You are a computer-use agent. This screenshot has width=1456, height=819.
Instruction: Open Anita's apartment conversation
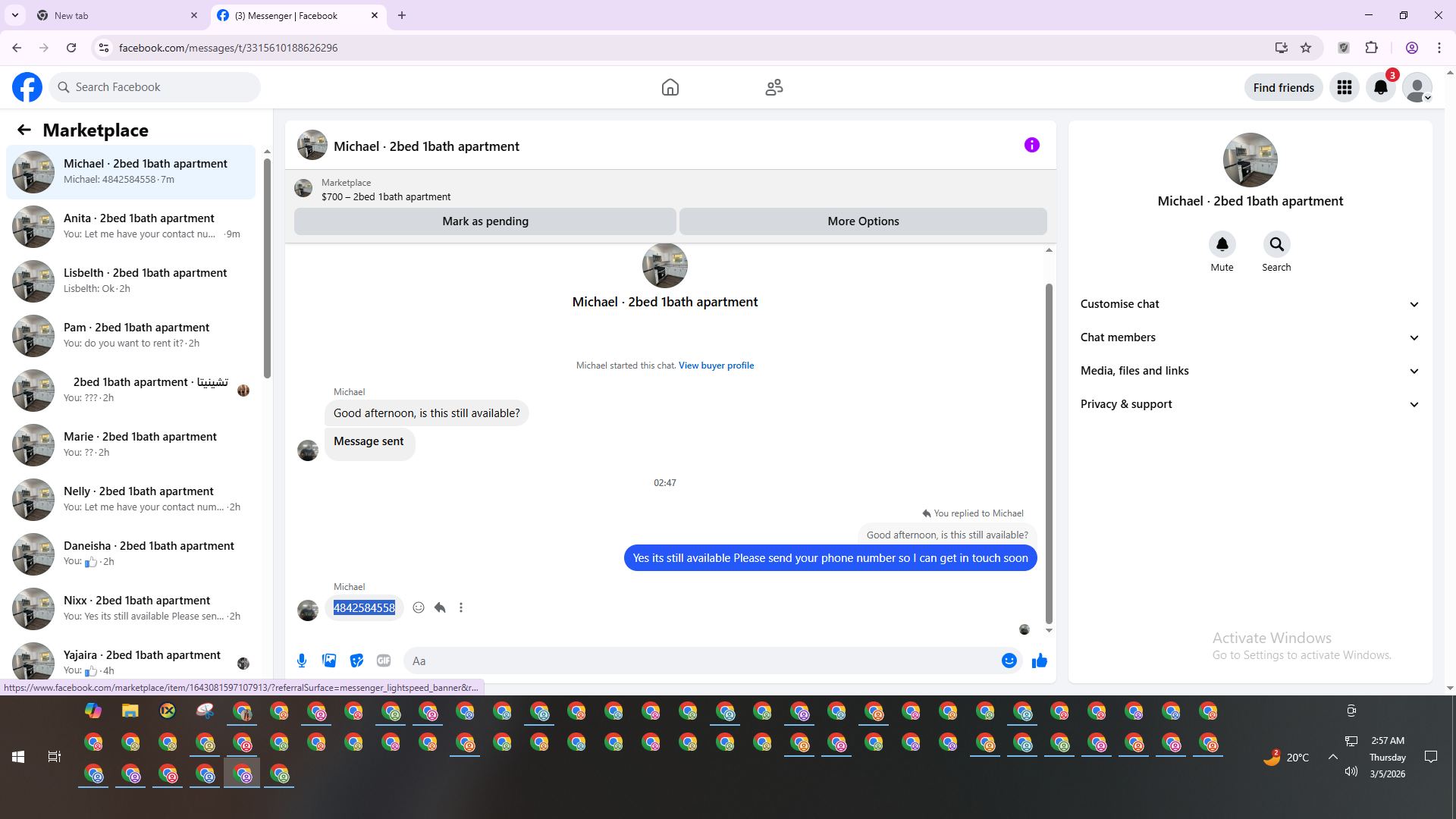(131, 226)
